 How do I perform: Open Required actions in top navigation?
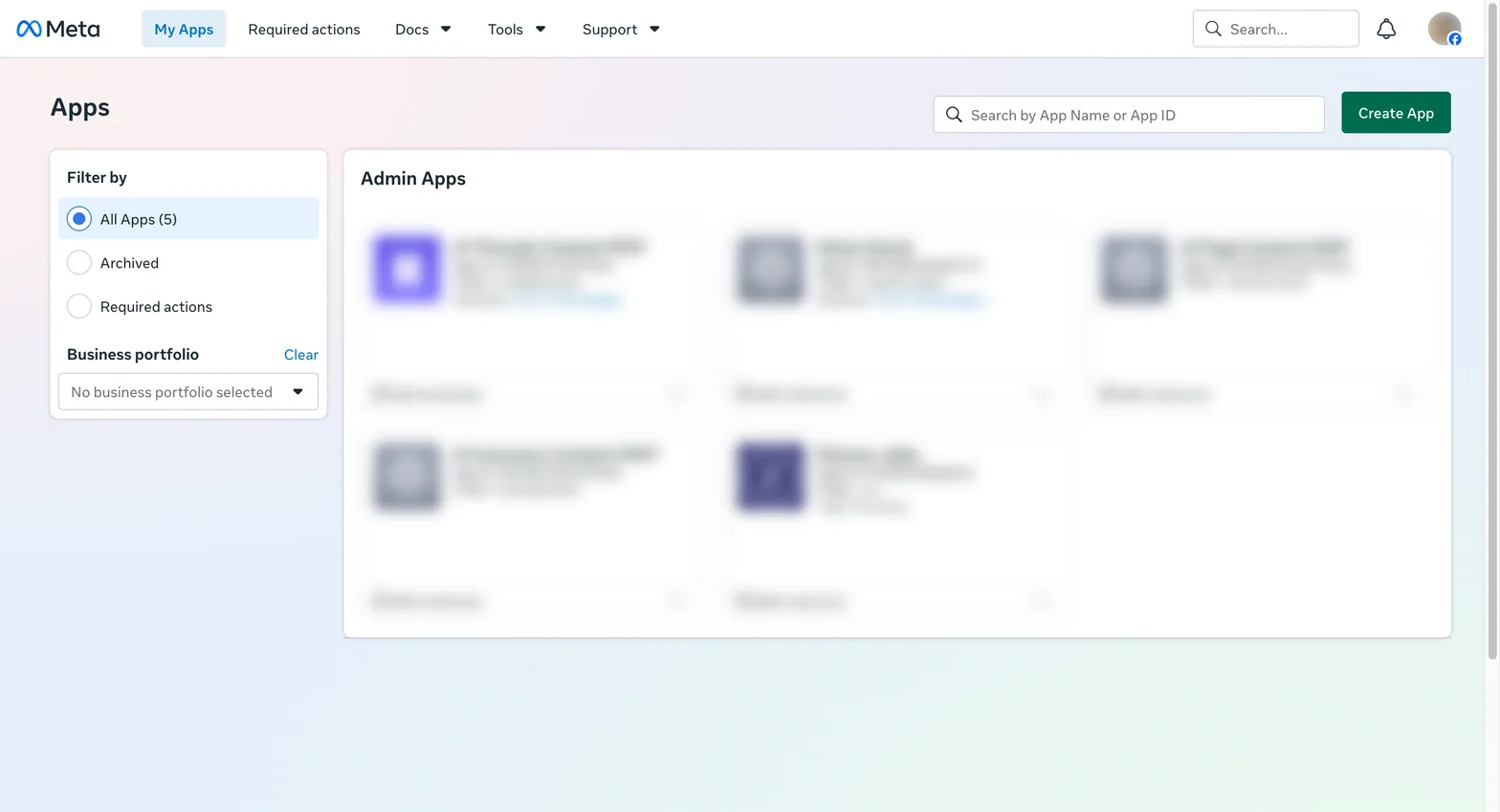[304, 29]
